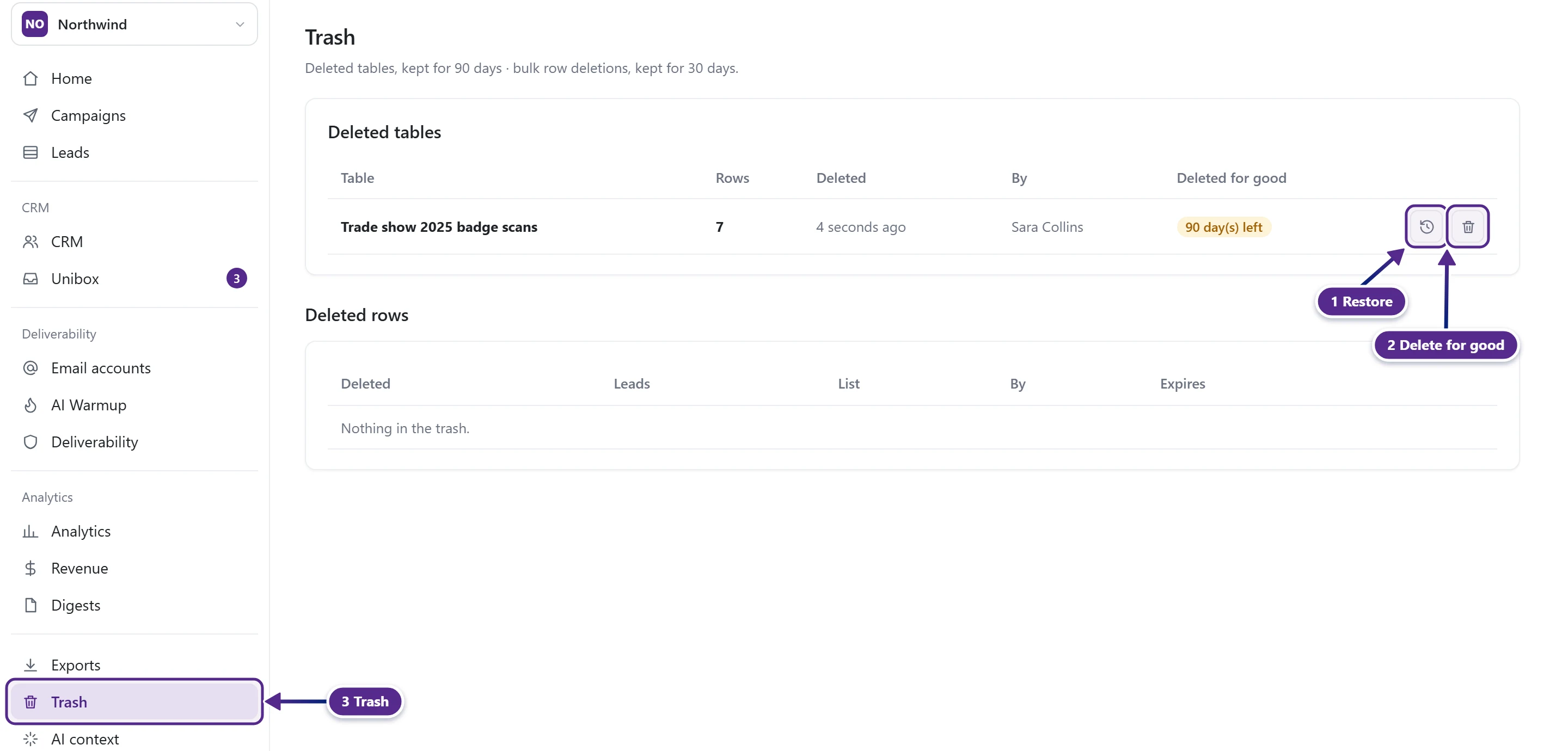Click the Leads table icon

click(x=30, y=152)
